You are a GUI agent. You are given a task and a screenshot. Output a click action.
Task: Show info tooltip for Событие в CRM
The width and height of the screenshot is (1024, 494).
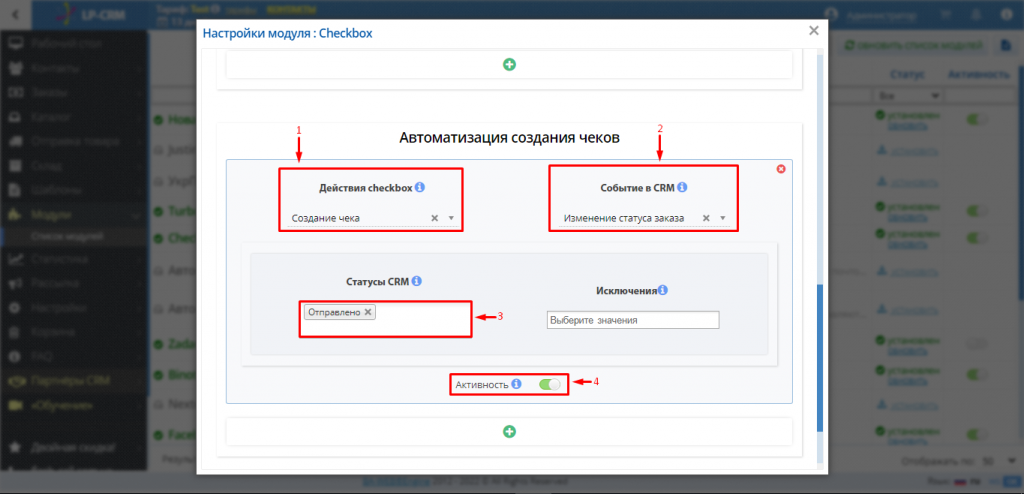(682, 187)
